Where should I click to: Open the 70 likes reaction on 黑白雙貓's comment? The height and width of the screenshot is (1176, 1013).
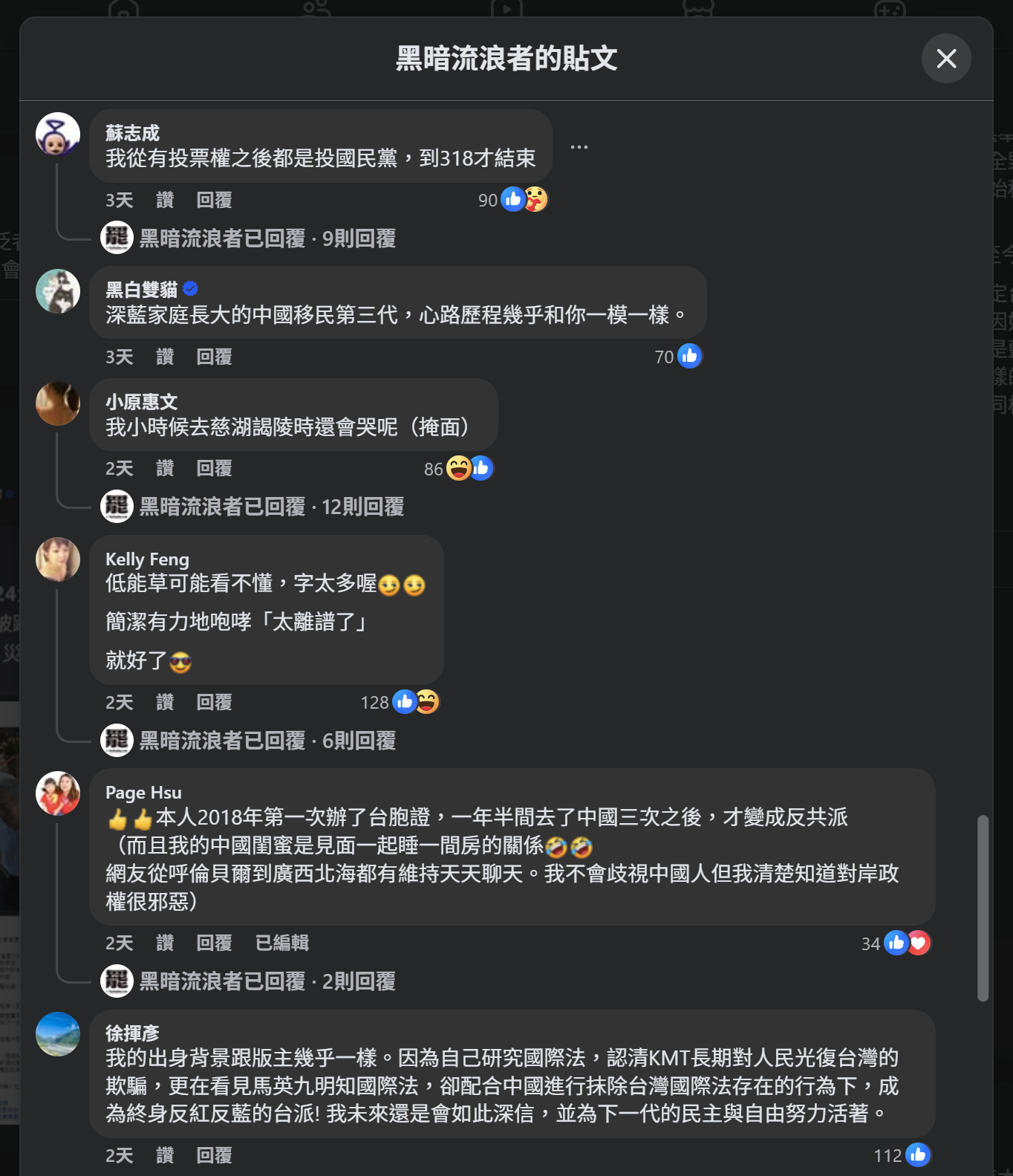(x=678, y=357)
